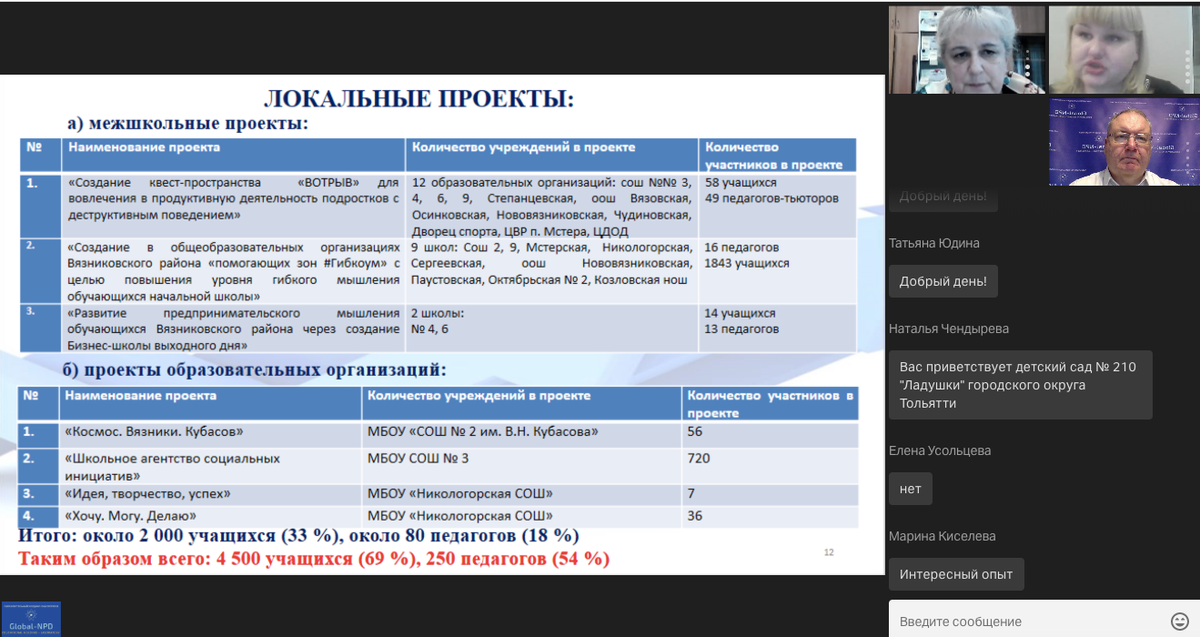This screenshot has height=637, width=1200.
Task: Click the red 'Таким образом всего' summary line
Action: 314,559
